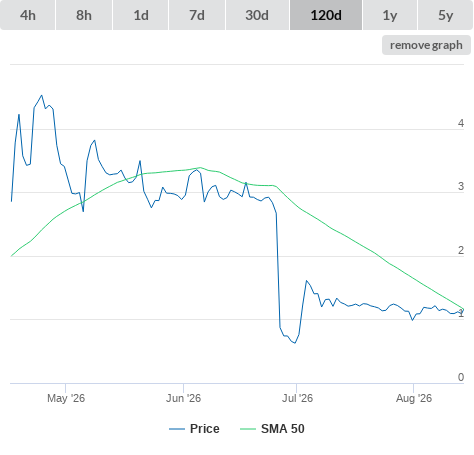Toggle the SMA 50 legend entry
The height and width of the screenshot is (455, 474).
283,429
